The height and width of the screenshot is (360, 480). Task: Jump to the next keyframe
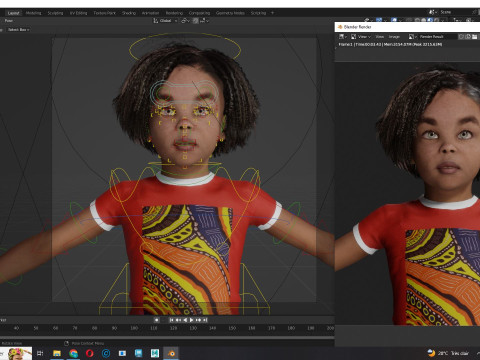tap(198, 320)
